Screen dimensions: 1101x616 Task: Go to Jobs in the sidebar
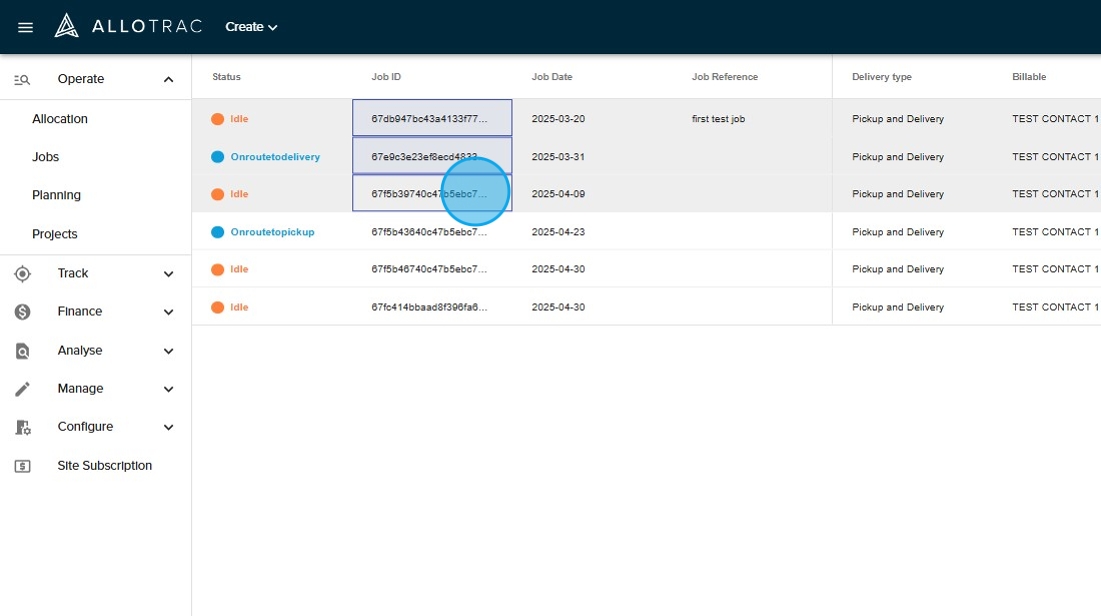[x=46, y=157]
